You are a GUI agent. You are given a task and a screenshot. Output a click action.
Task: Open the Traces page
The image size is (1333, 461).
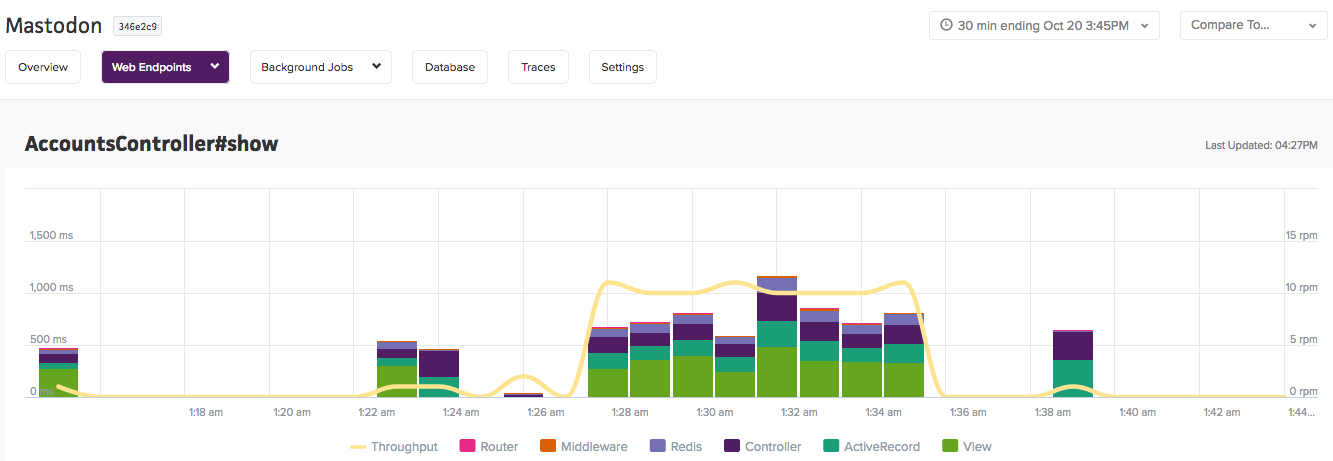(x=538, y=67)
